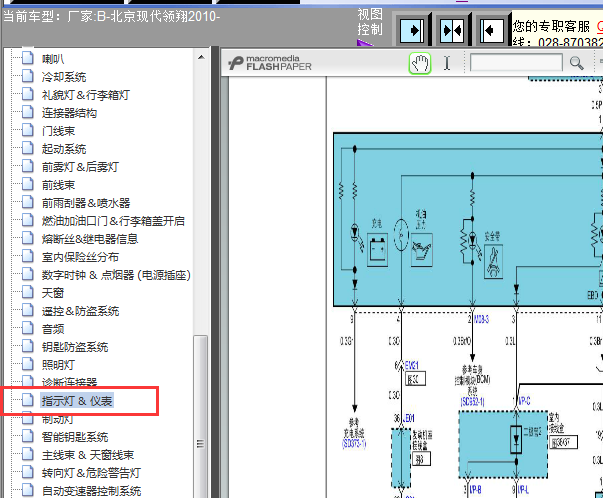
Task: Click the FlashPaper search magnifier icon
Action: pyautogui.click(x=576, y=63)
